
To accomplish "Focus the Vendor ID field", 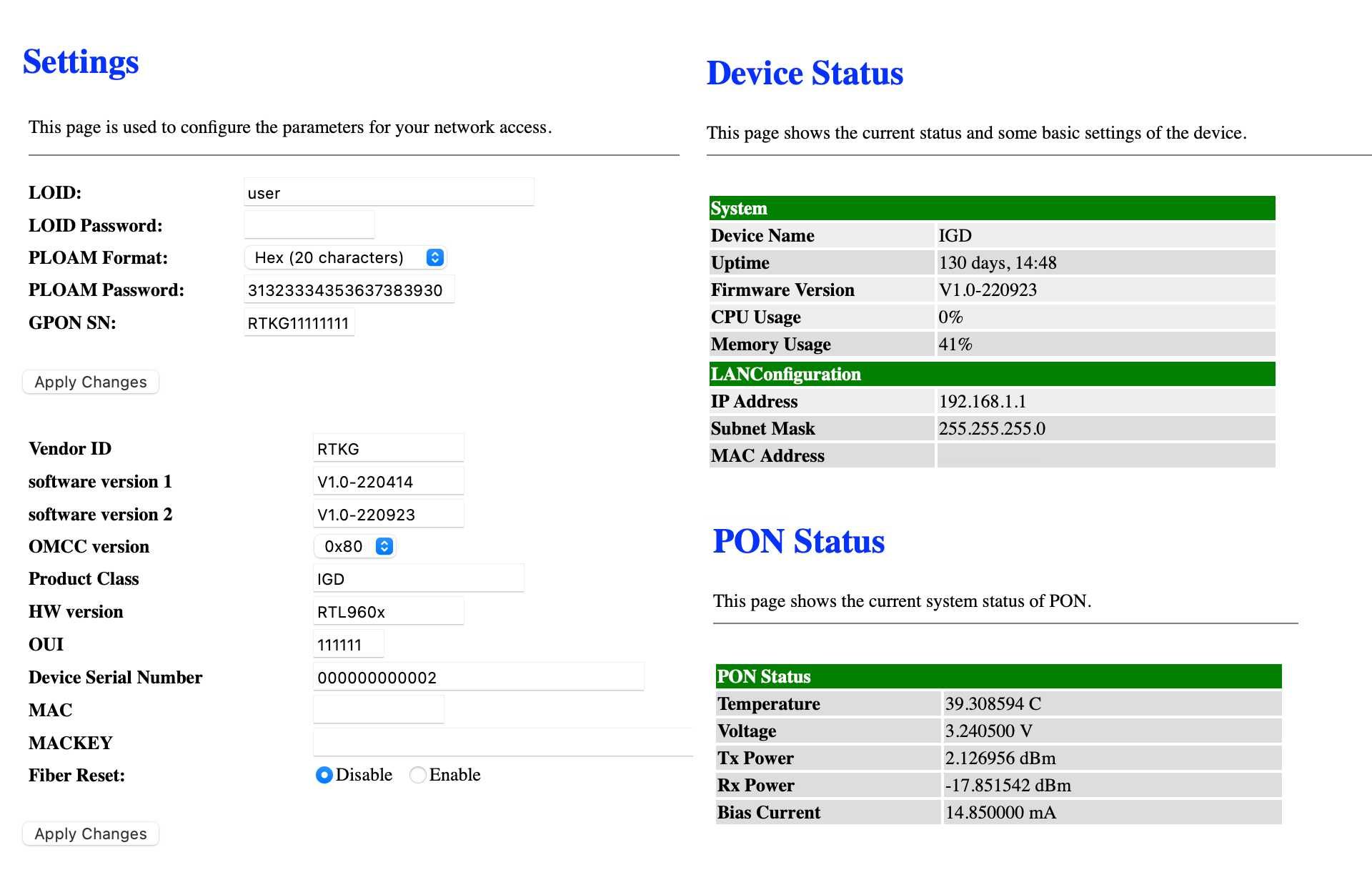I will [389, 448].
